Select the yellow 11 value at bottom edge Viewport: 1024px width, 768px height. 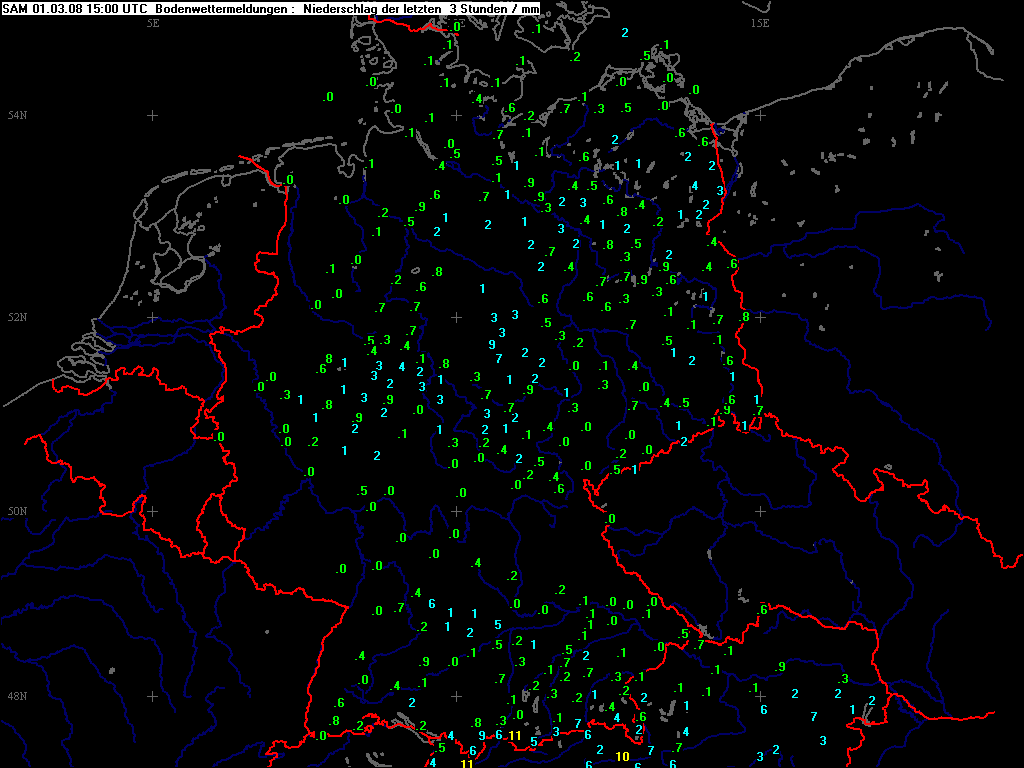[466, 763]
